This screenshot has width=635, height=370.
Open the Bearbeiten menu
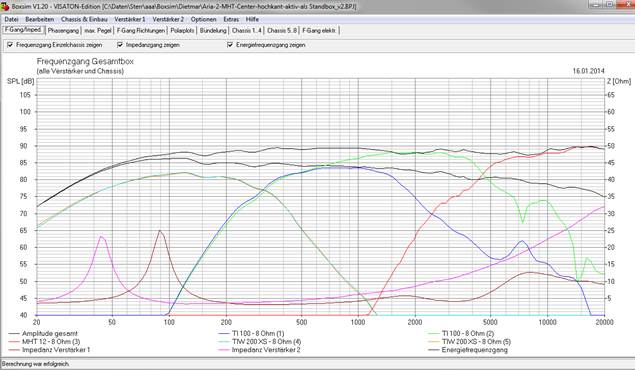coord(39,19)
